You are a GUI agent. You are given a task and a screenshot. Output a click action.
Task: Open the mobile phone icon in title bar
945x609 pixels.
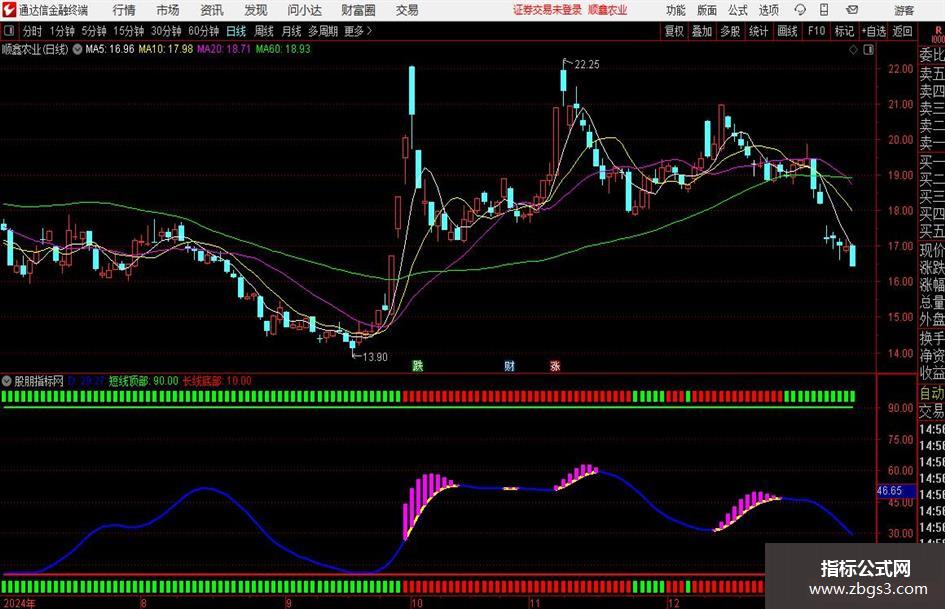click(824, 10)
